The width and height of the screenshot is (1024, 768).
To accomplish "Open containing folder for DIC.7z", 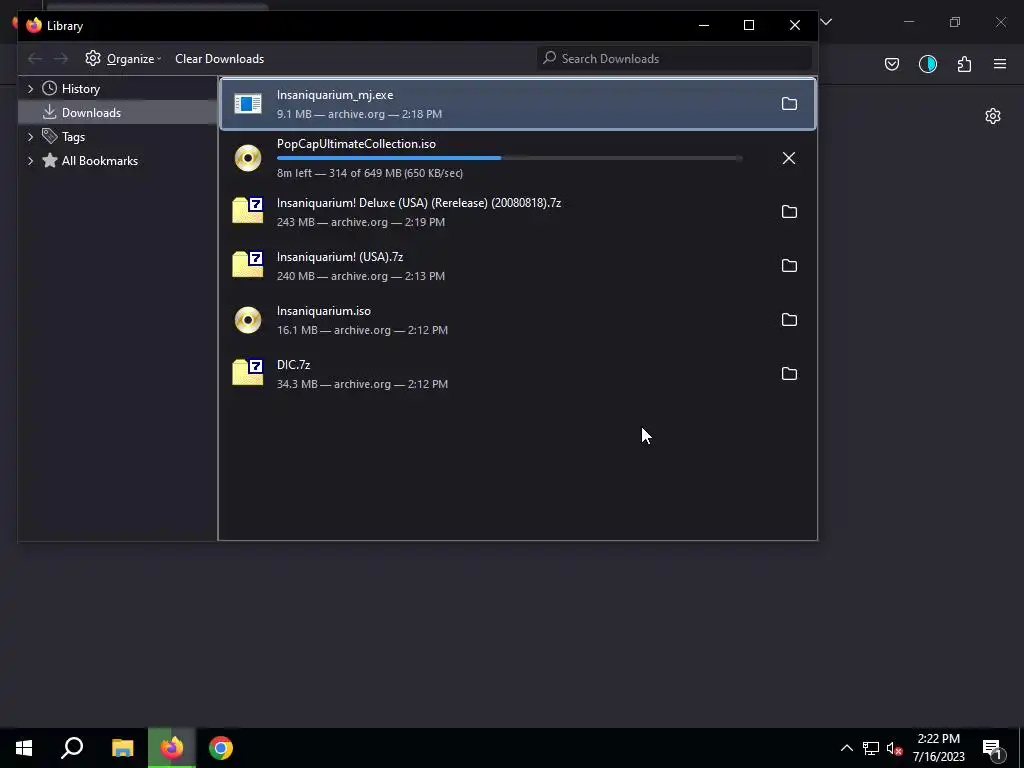I will coord(789,374).
